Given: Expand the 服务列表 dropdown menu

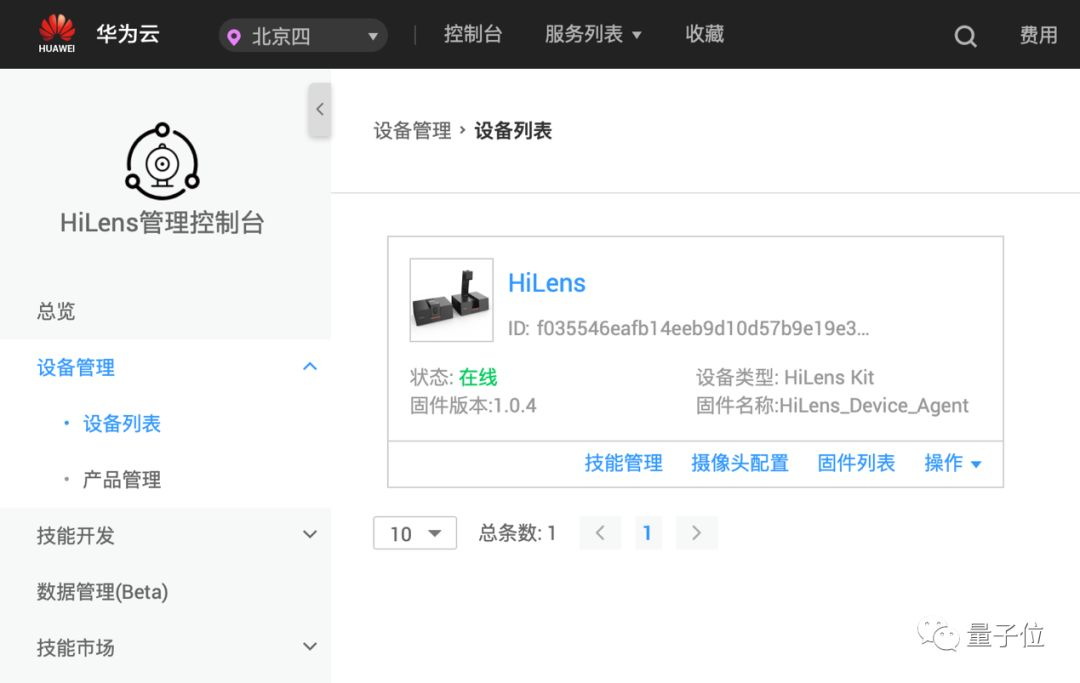Looking at the screenshot, I should coord(593,34).
